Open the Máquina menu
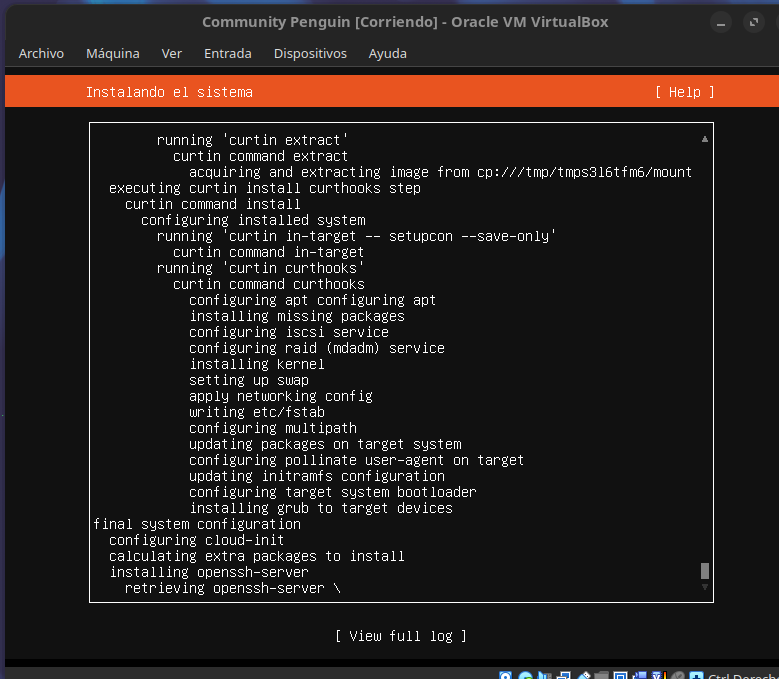 pyautogui.click(x=113, y=54)
